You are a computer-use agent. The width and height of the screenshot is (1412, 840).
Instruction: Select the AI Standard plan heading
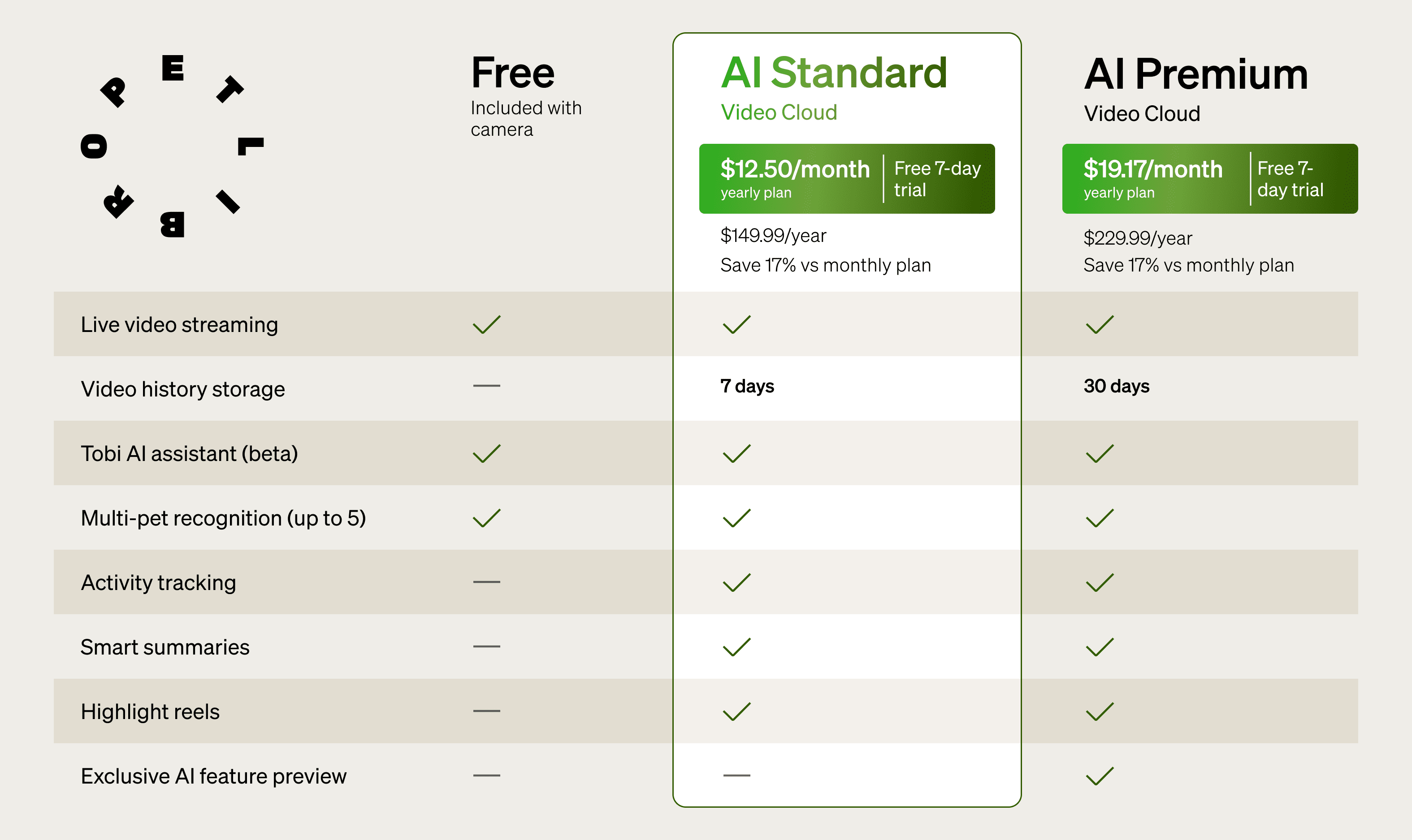click(x=834, y=73)
